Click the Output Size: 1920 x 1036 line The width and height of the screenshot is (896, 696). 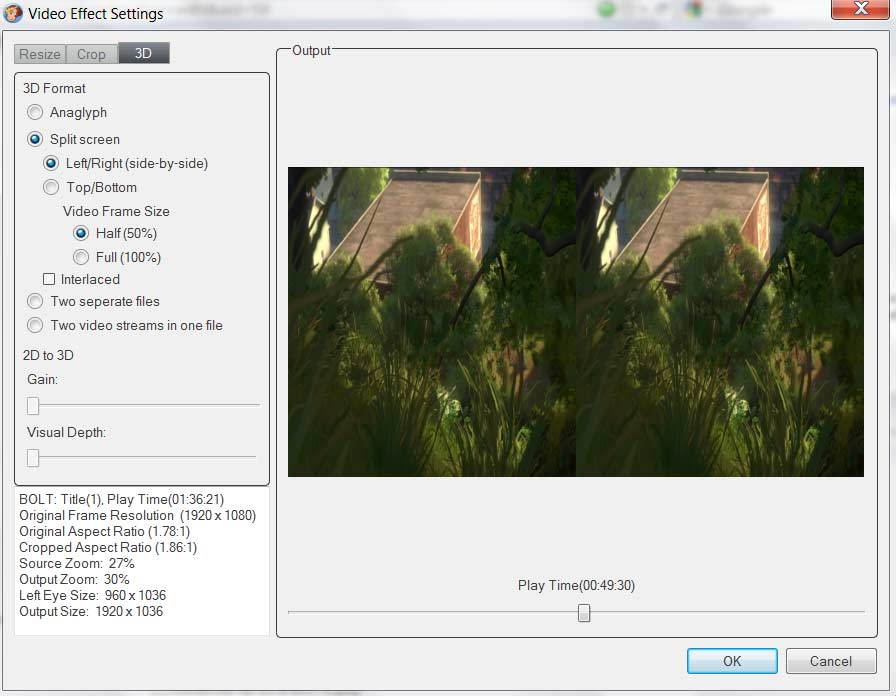point(91,611)
